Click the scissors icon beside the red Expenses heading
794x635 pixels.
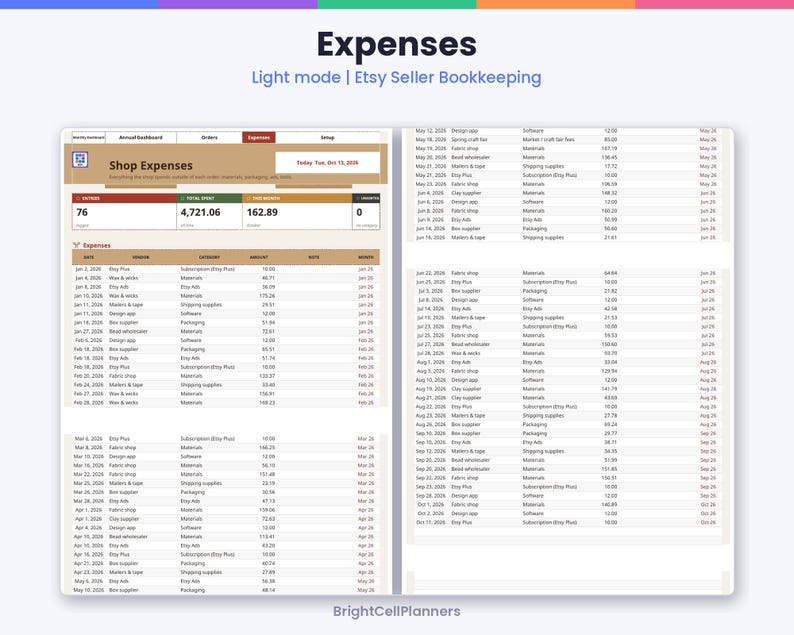click(x=76, y=245)
